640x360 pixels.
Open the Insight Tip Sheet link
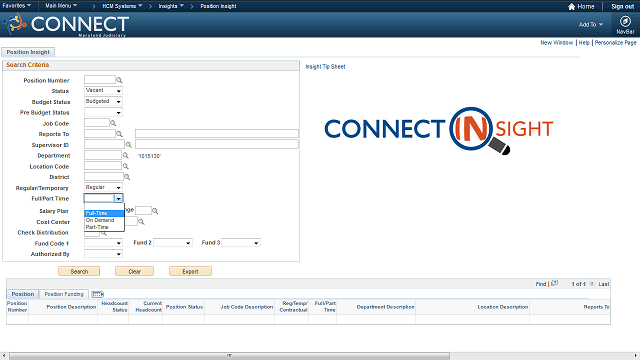point(325,67)
